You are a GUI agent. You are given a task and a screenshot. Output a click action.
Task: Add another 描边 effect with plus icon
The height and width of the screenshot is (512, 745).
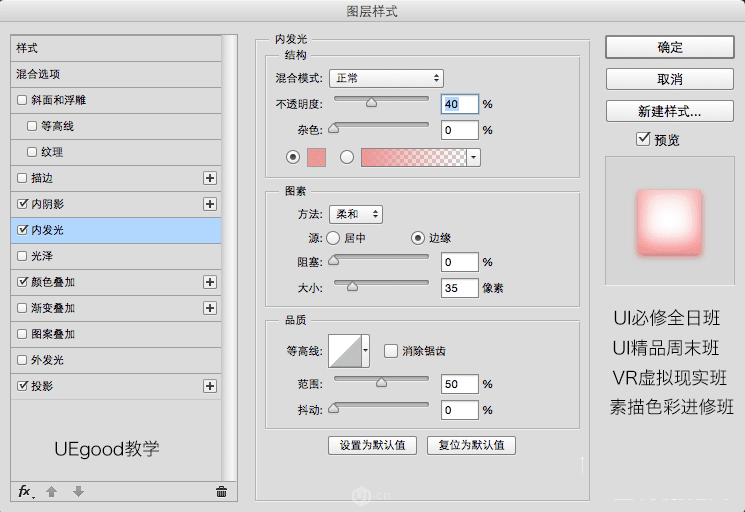click(x=210, y=178)
